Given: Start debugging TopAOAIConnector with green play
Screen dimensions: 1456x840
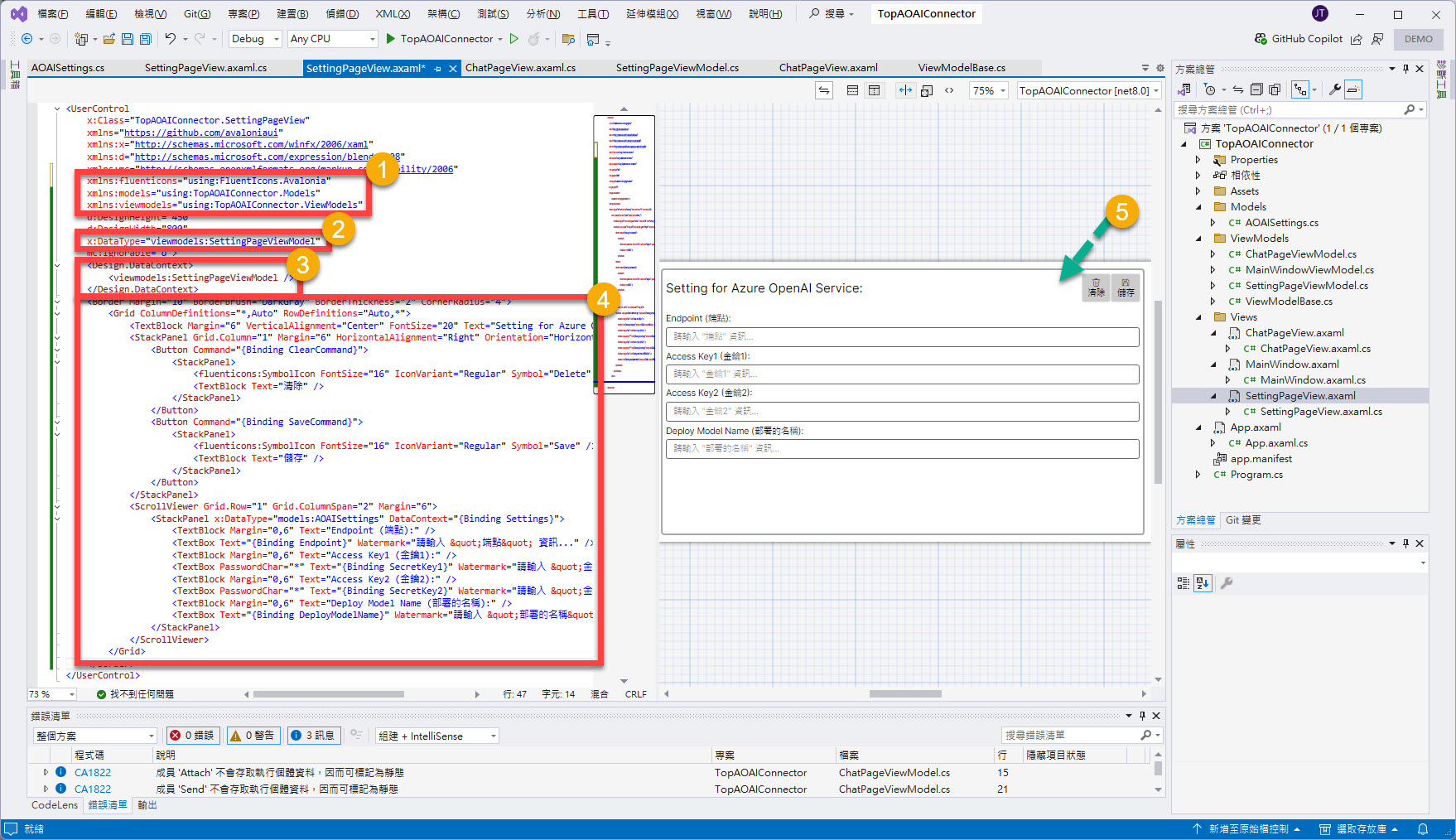Looking at the screenshot, I should 392,39.
